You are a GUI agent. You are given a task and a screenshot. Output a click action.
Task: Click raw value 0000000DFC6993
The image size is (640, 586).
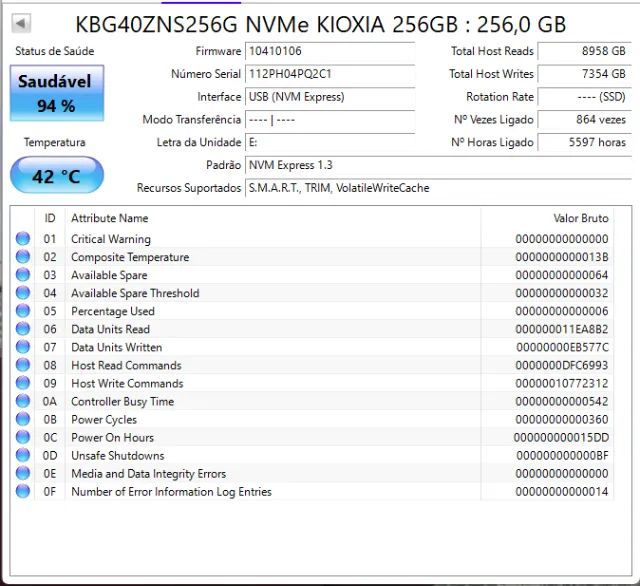click(x=562, y=365)
